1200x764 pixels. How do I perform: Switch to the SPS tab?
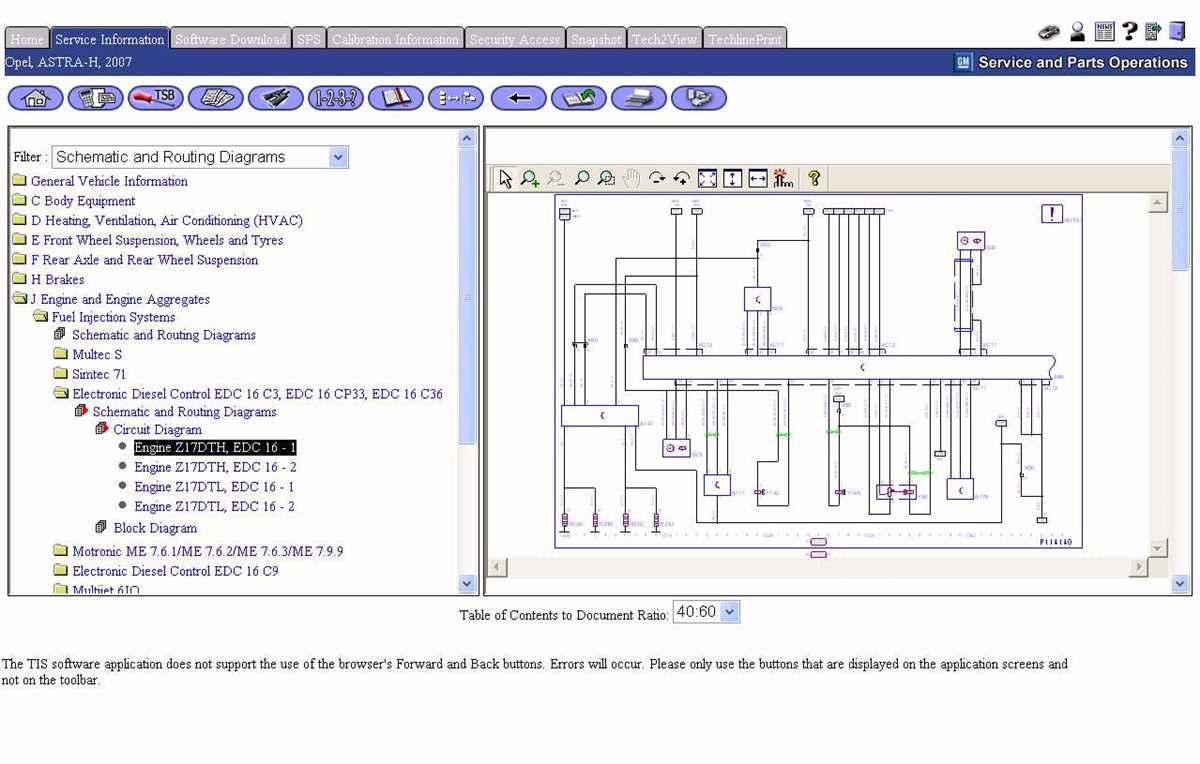[308, 38]
